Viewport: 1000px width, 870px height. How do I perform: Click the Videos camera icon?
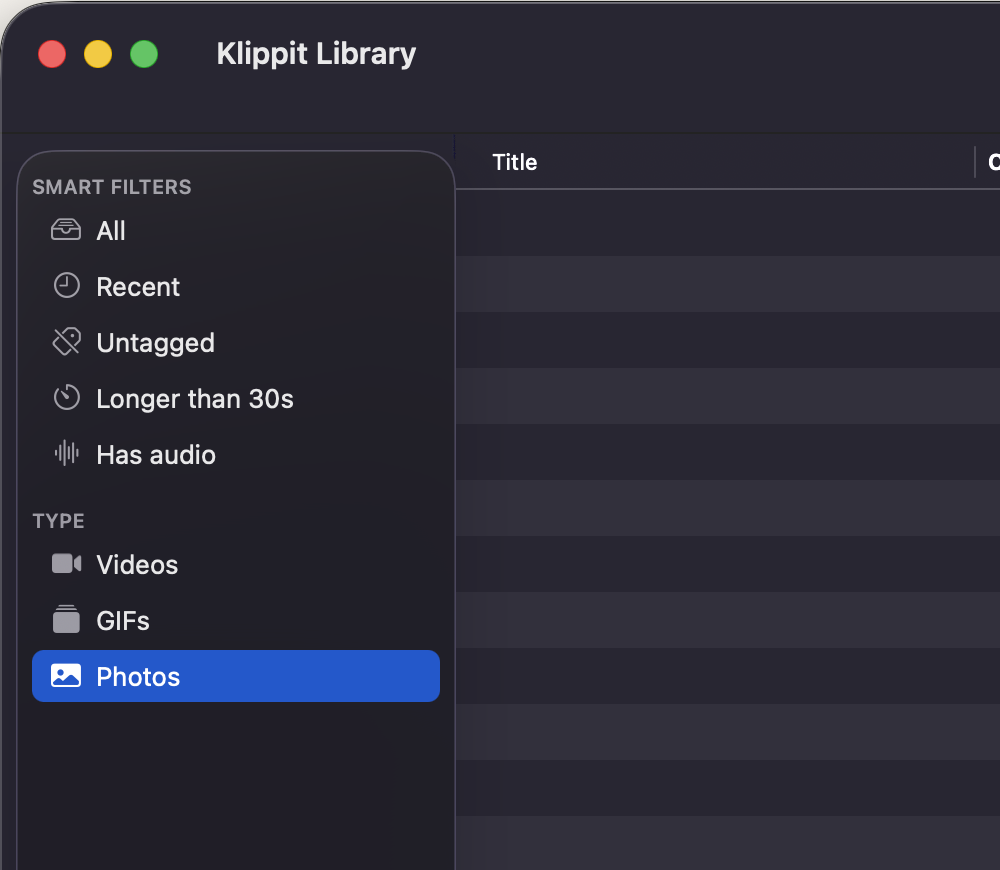[66, 564]
